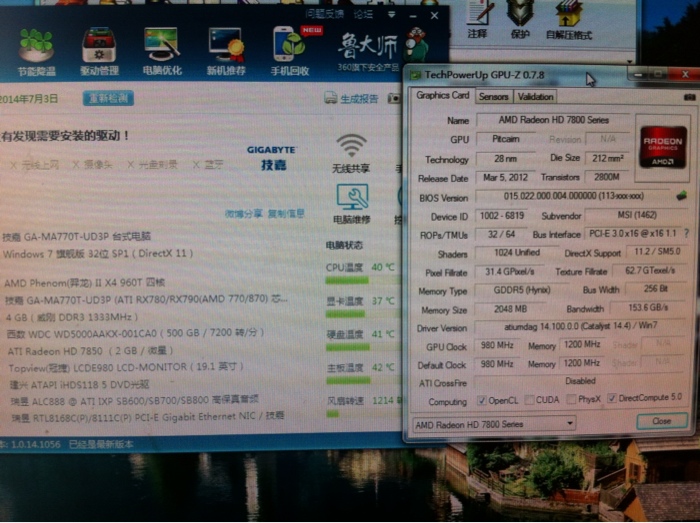Image resolution: width=700 pixels, height=523 pixels.
Task: Click the Memory Size 2048 MB value
Action: pos(510,308)
